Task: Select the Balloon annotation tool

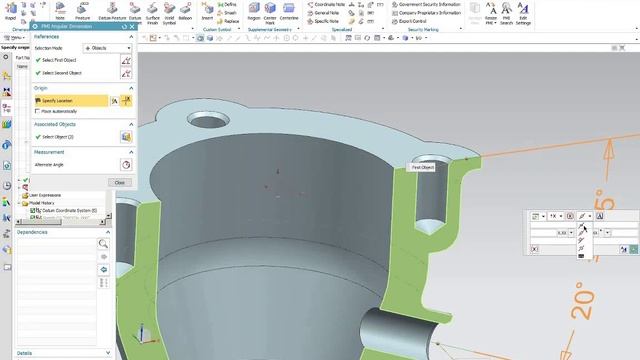Action: pos(185,11)
